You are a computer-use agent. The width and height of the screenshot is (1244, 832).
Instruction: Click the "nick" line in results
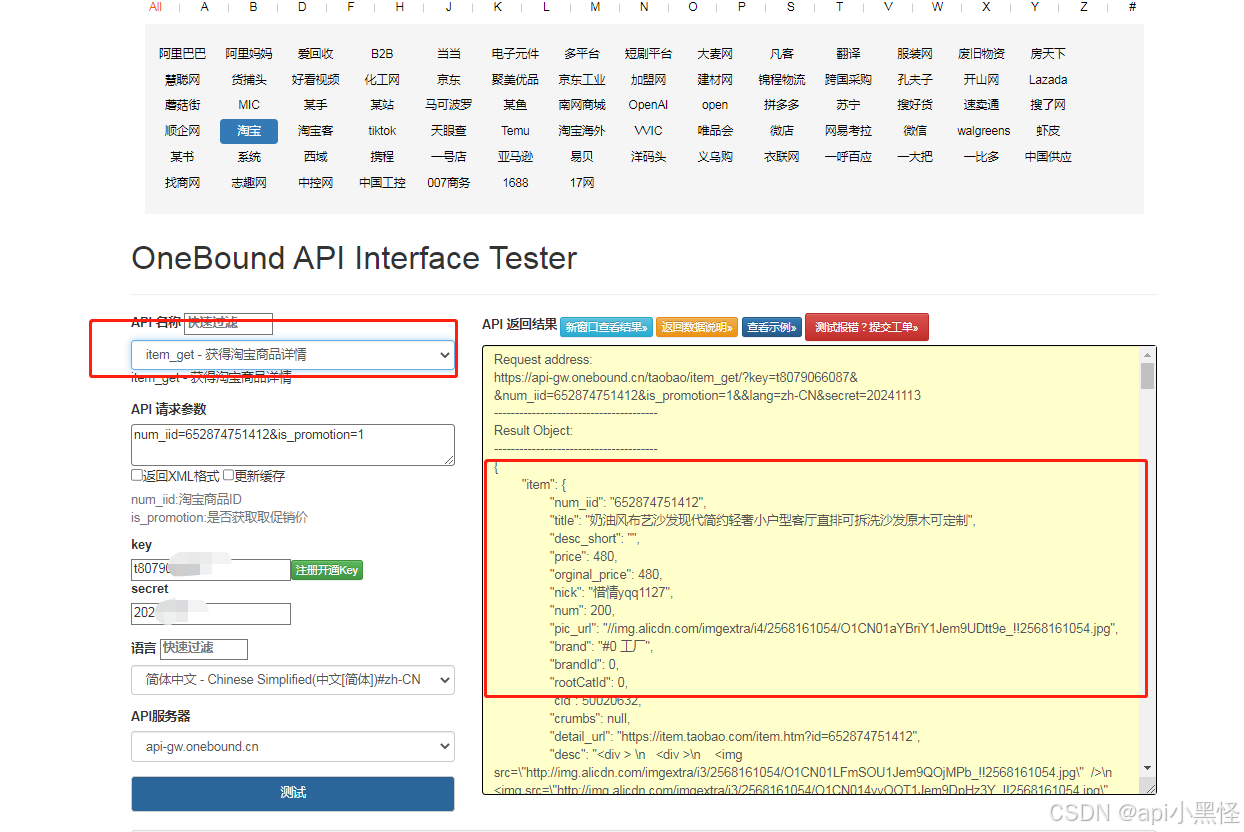(x=612, y=593)
